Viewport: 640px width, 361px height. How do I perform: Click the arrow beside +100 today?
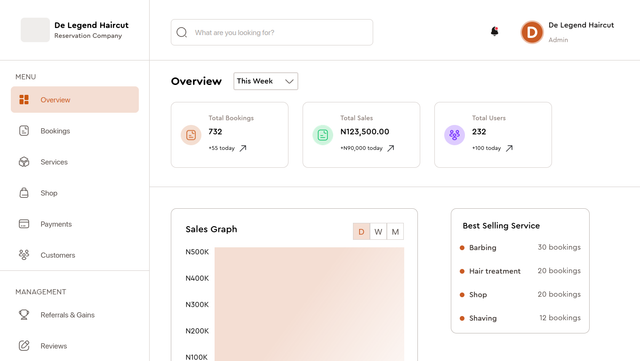tap(509, 148)
